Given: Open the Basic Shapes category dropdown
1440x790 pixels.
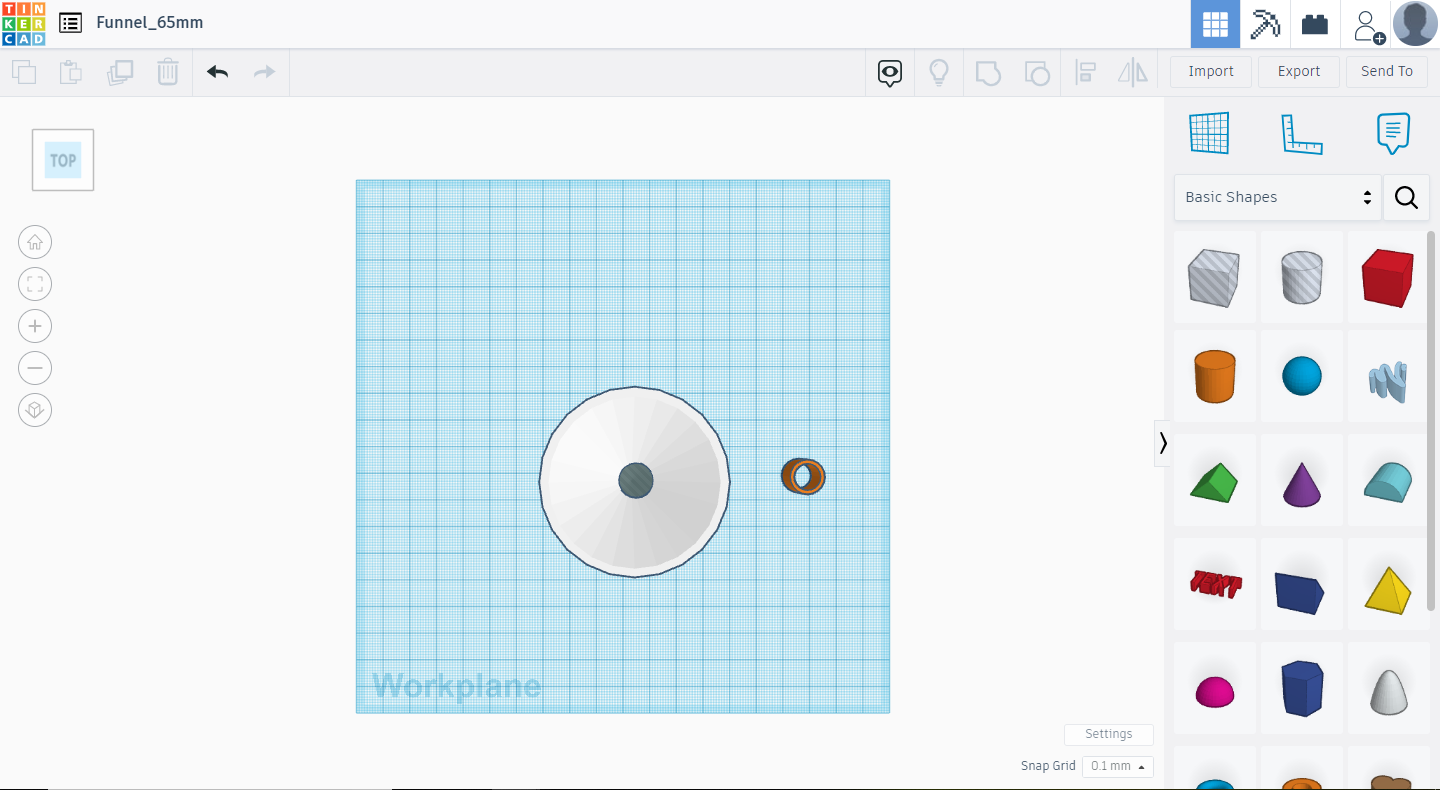Looking at the screenshot, I should point(1278,197).
